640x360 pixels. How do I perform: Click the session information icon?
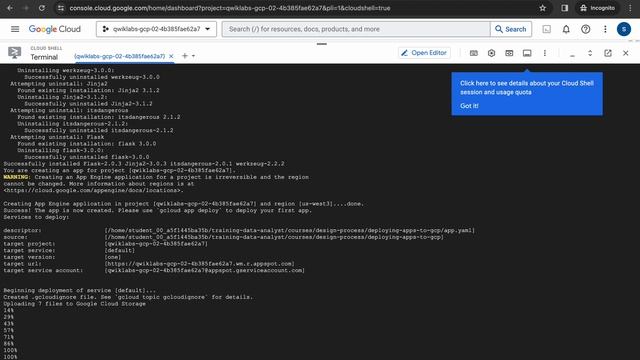(x=527, y=53)
